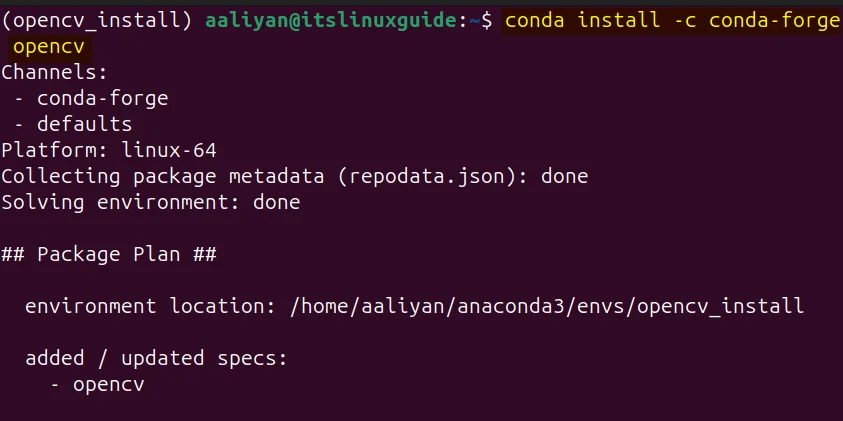Image resolution: width=843 pixels, height=421 pixels.
Task: Click the opencv spec entry at bottom
Action: pos(109,384)
